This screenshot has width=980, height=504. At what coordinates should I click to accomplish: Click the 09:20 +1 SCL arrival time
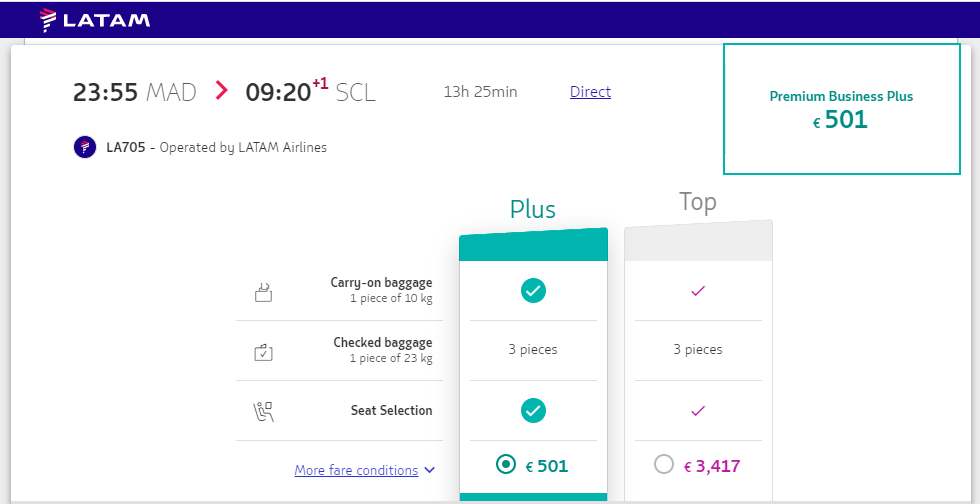coord(311,91)
